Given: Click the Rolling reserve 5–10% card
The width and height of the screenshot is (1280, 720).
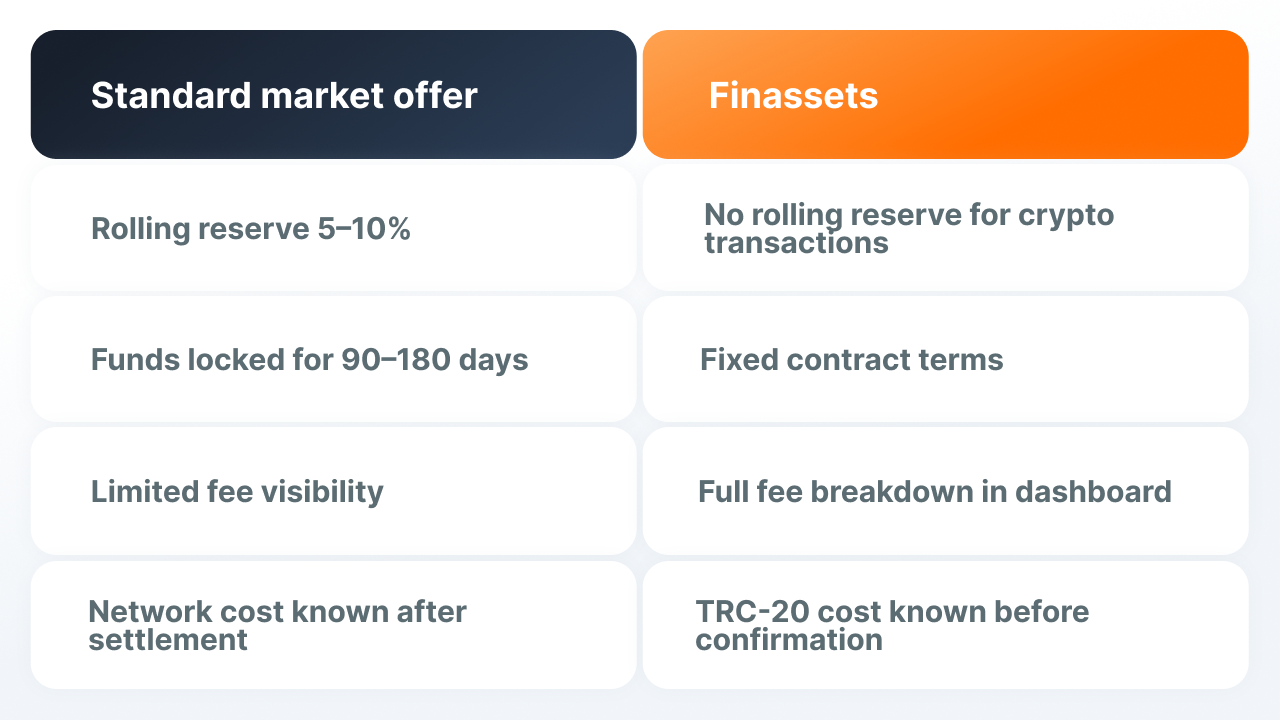Looking at the screenshot, I should [334, 228].
